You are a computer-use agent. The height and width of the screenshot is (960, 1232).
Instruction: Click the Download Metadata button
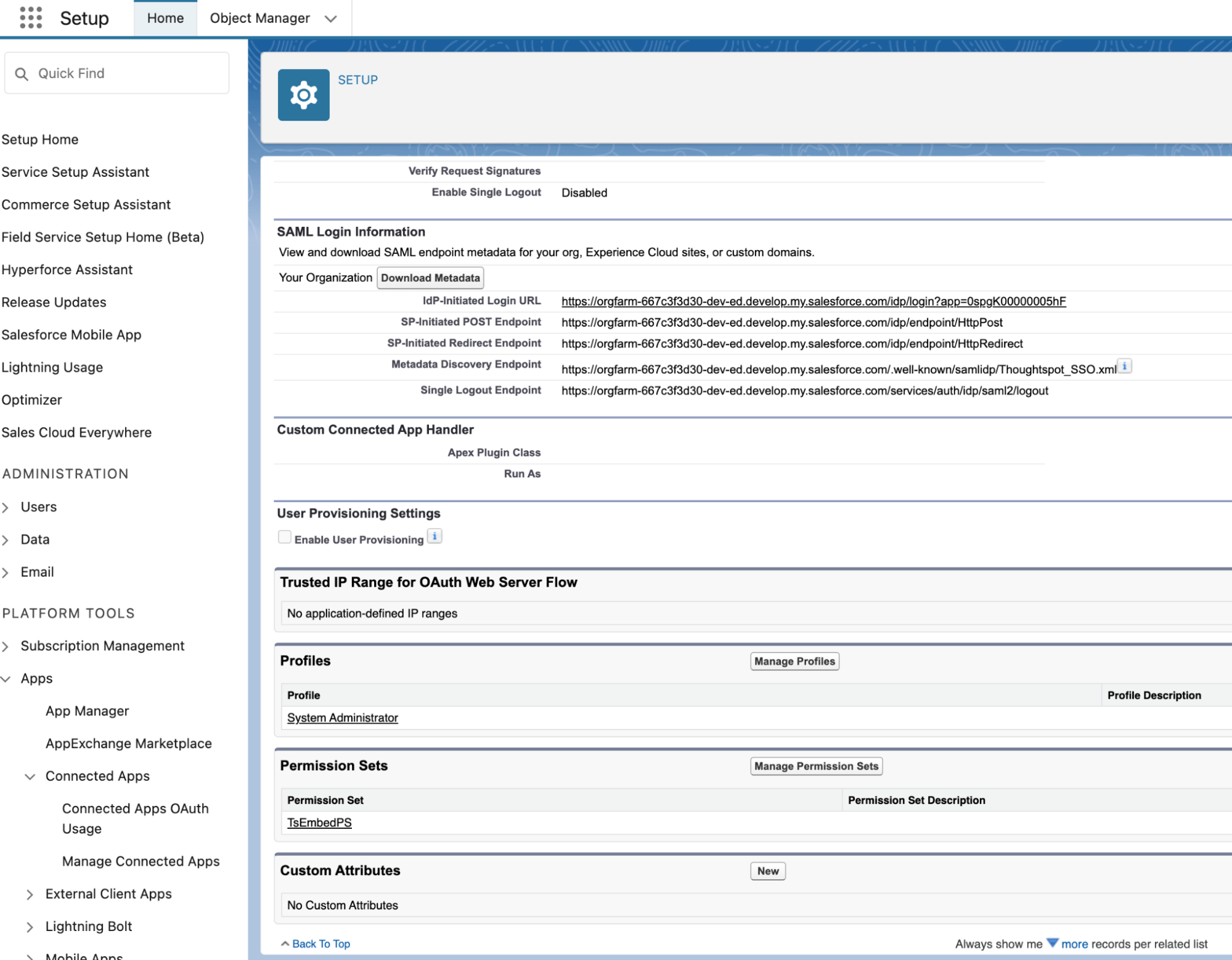click(430, 277)
